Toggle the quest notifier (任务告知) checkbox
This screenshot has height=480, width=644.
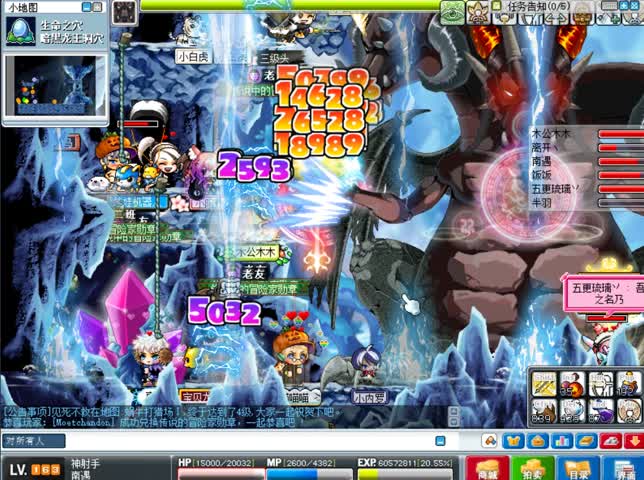497,6
